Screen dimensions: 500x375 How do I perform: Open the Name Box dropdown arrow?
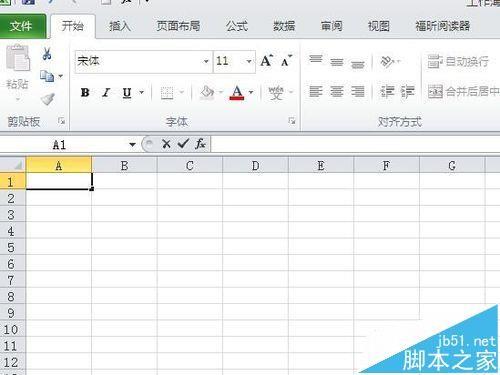coord(132,145)
